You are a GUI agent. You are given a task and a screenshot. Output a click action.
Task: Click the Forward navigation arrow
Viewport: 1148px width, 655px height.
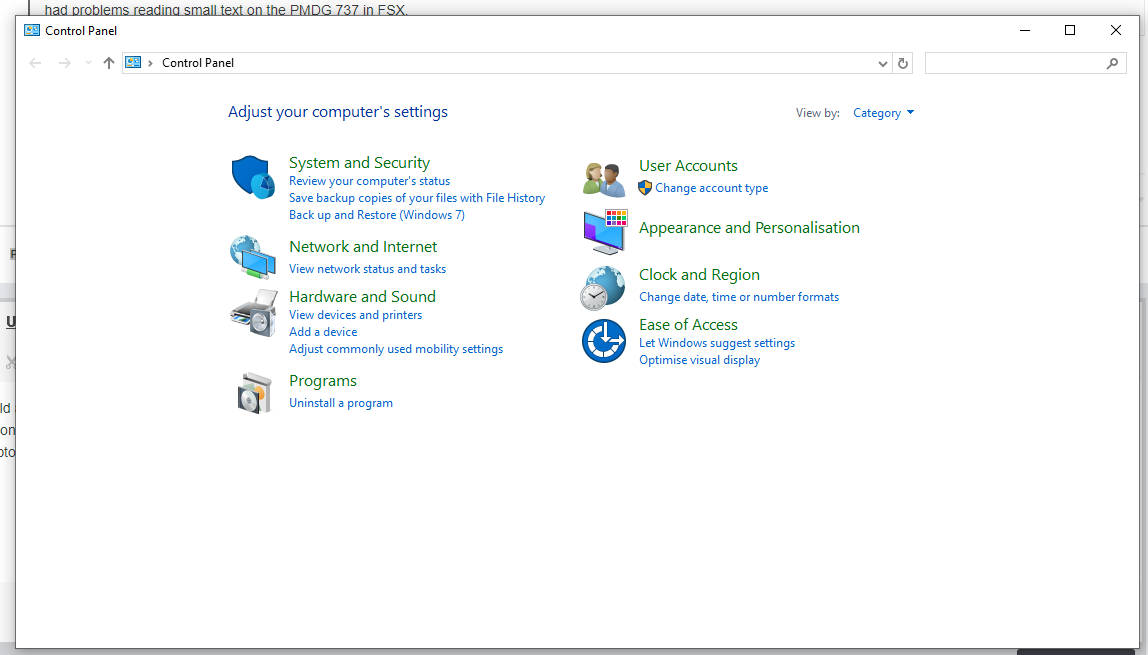64,63
